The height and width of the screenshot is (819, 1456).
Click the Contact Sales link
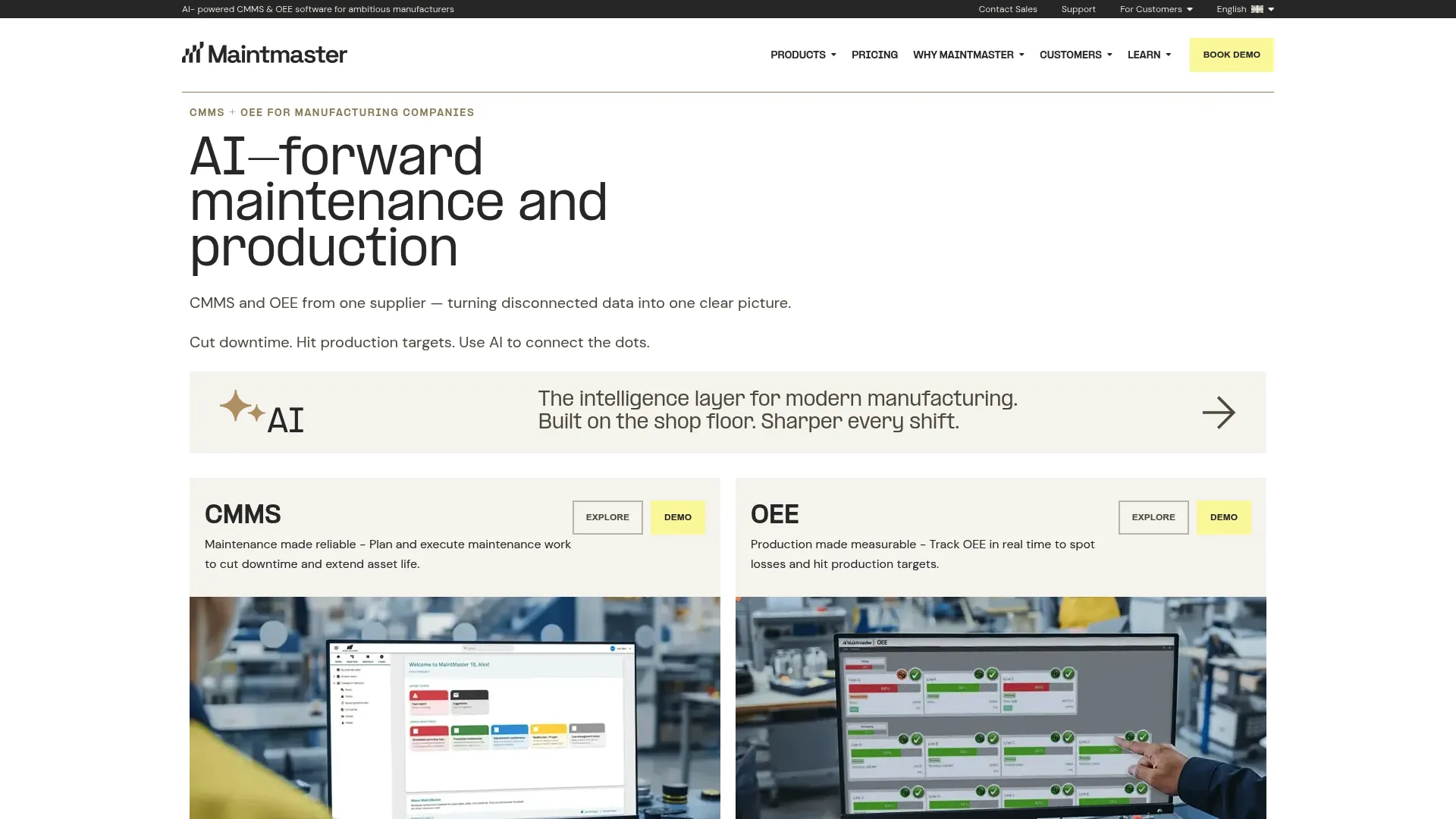[1007, 9]
